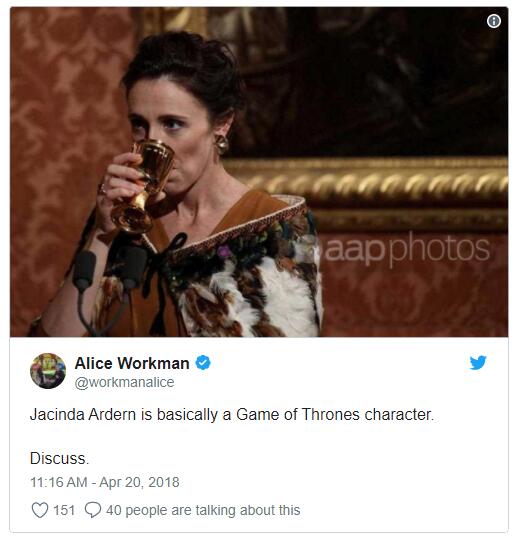518x542 pixels.
Task: Click the gold earring in the photo
Action: pos(222,144)
